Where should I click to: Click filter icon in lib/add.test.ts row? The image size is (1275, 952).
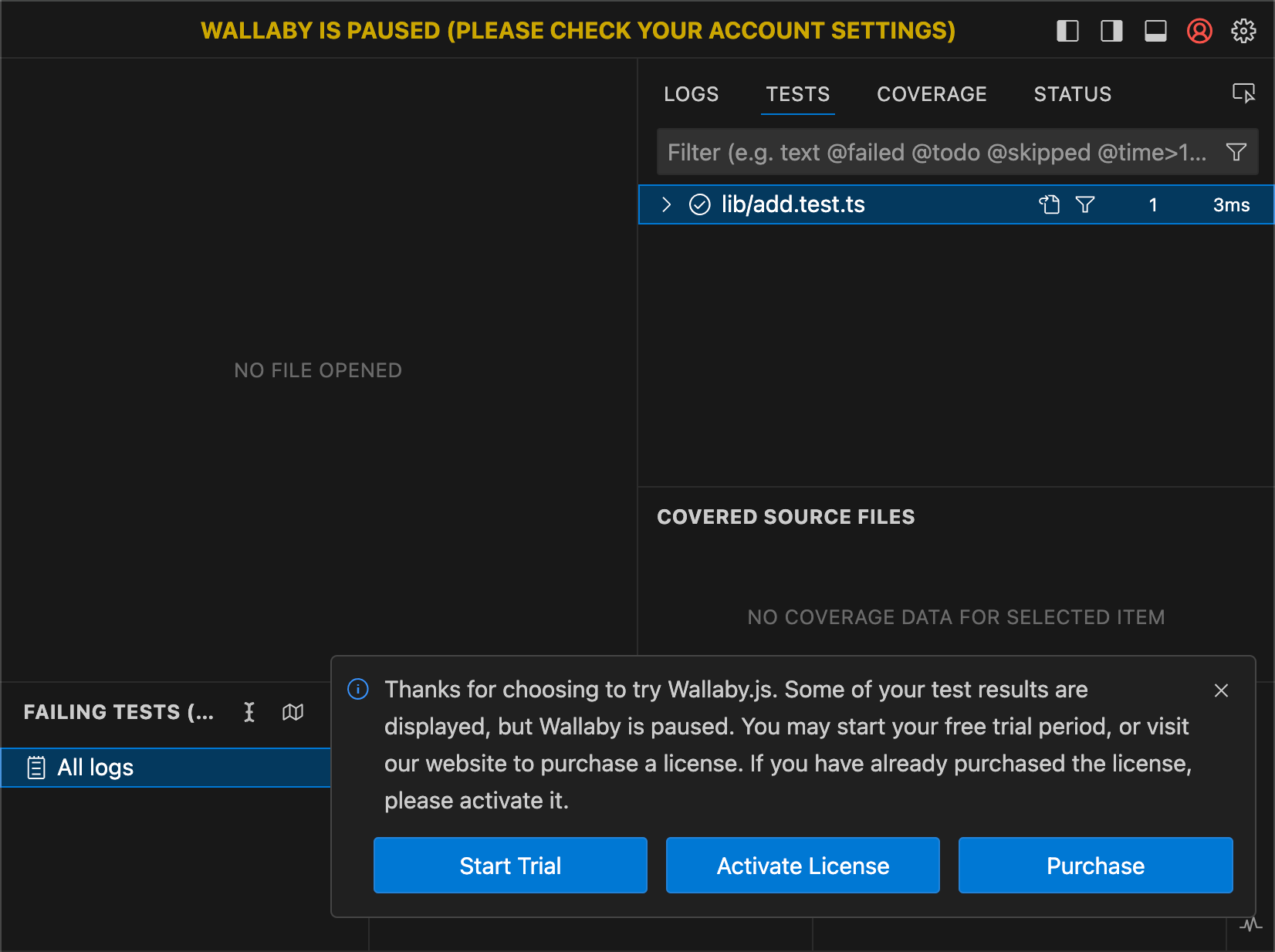(x=1085, y=204)
